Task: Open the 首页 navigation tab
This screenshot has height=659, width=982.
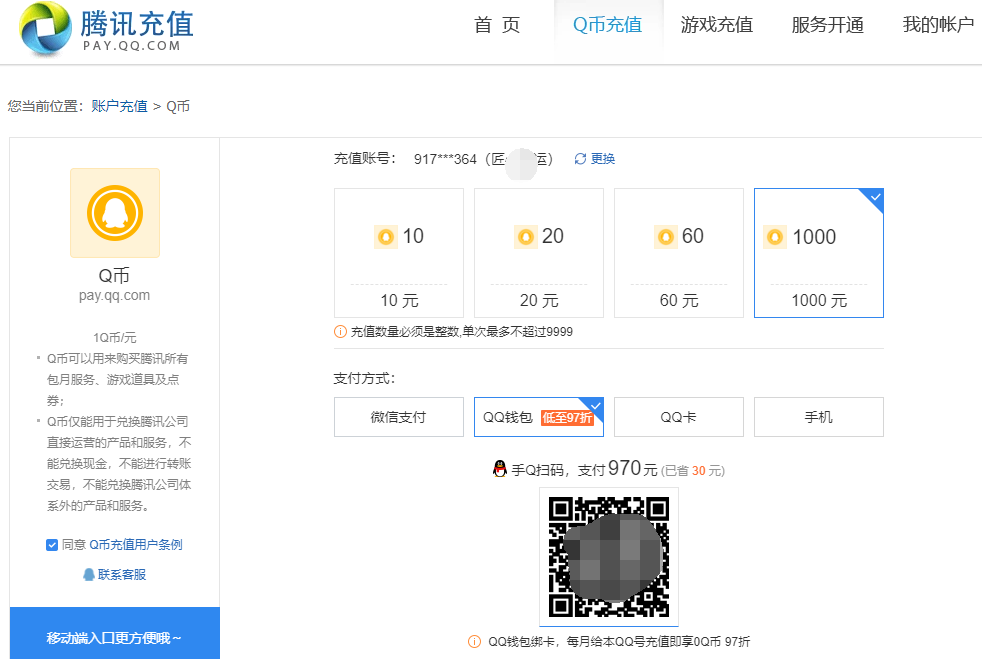Action: pyautogui.click(x=497, y=25)
